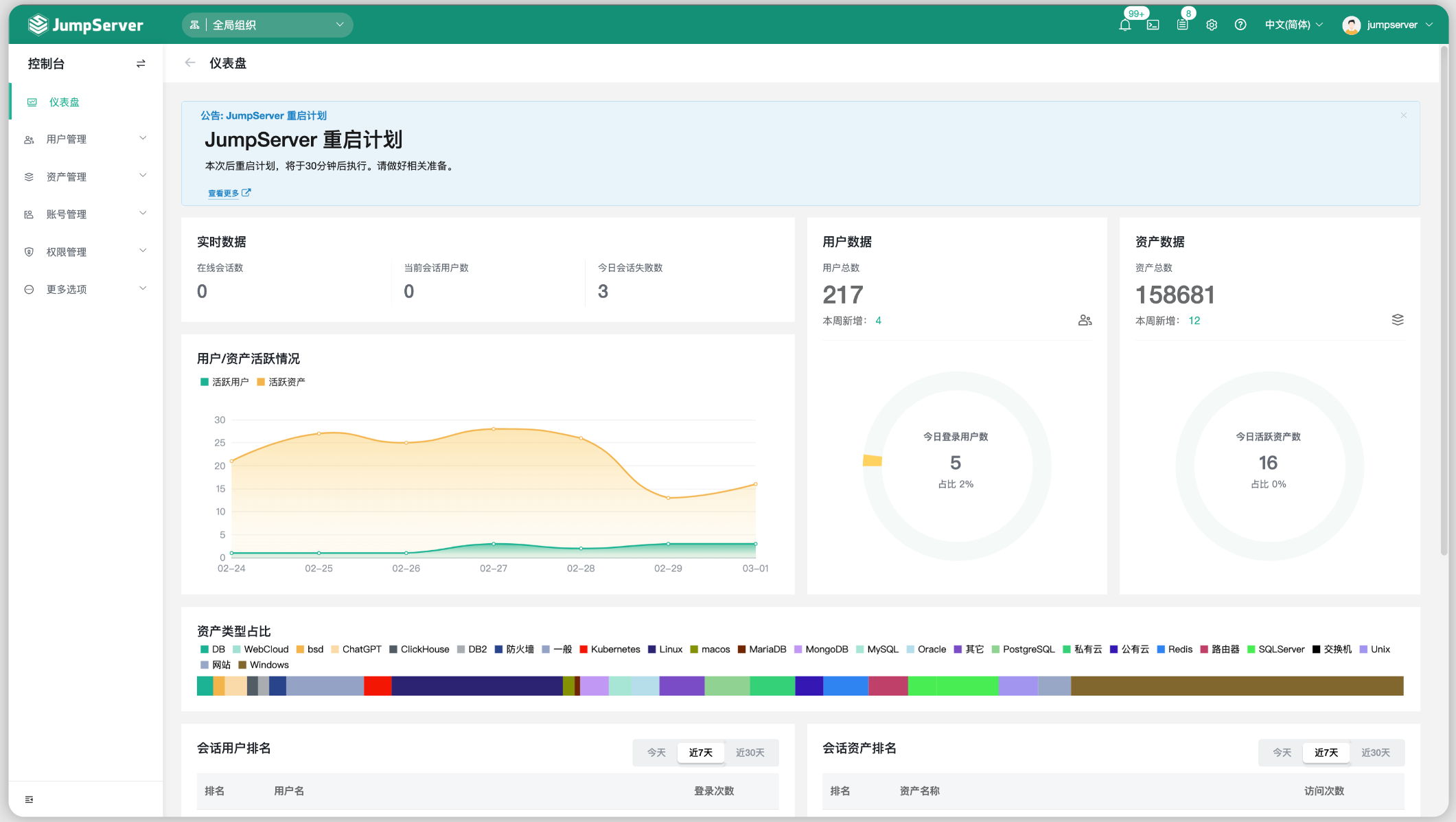Image resolution: width=1456 pixels, height=822 pixels.
Task: Click the jumpserver user avatar
Action: click(1351, 25)
